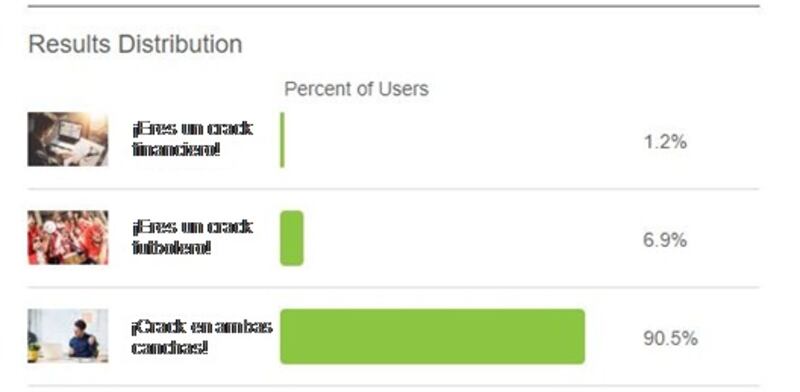This screenshot has height=392, width=800.
Task: Select the thumbnail of man at desk
Action: (x=68, y=335)
